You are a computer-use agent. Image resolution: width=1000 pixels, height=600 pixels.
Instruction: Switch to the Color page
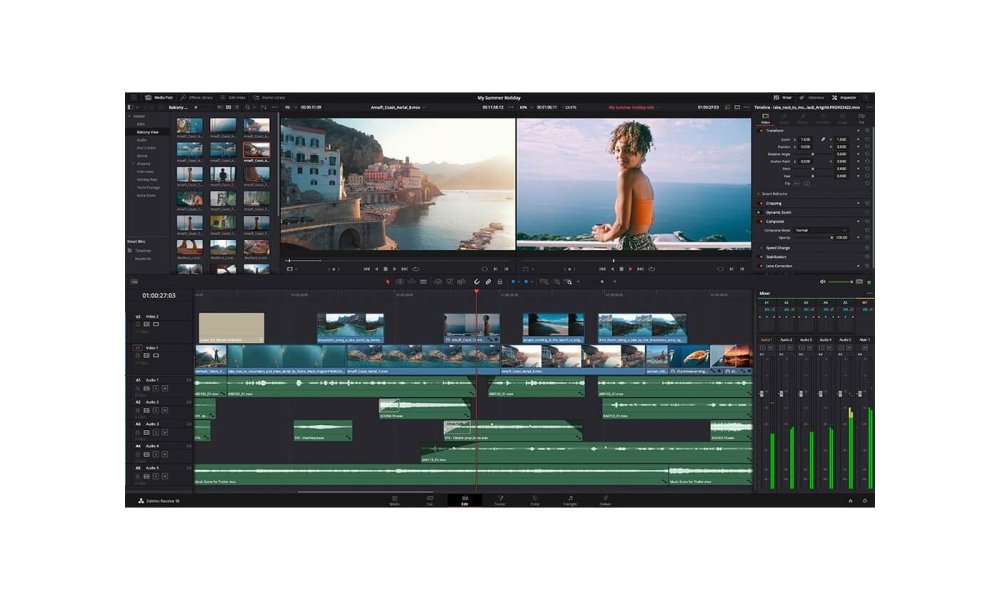(536, 500)
